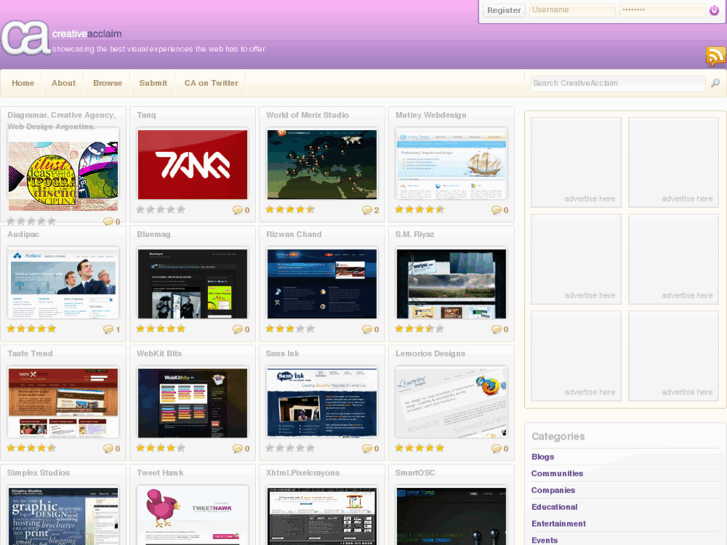727x545 pixels.
Task: Open comments bubble for Lemorios Designs
Action: click(x=496, y=449)
